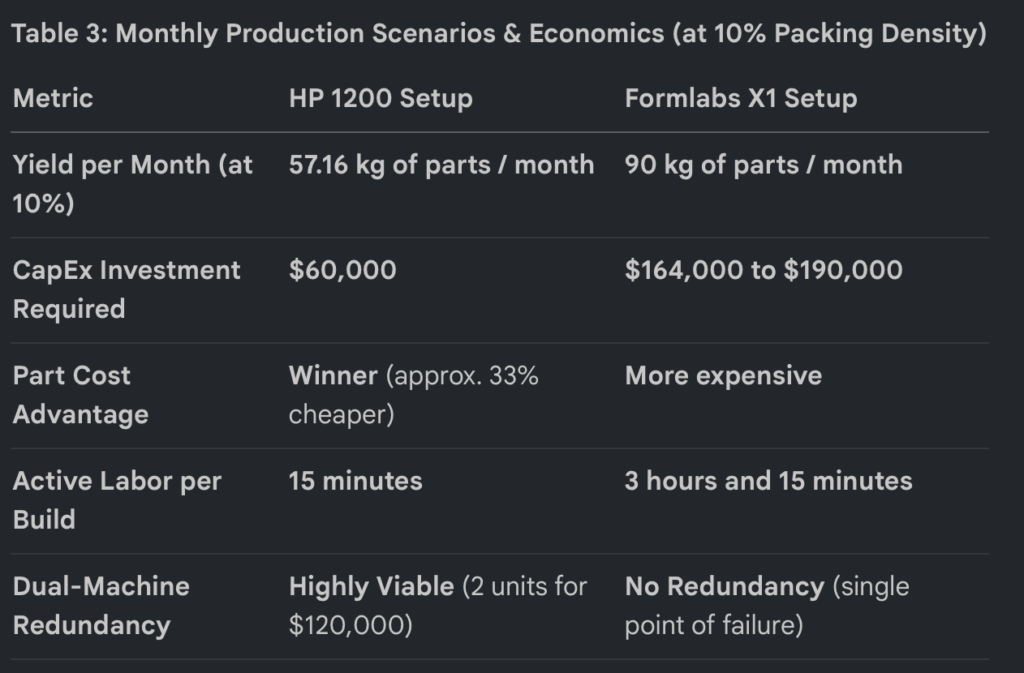Click the Winner approx. 33% cheaper cell

[413, 395]
